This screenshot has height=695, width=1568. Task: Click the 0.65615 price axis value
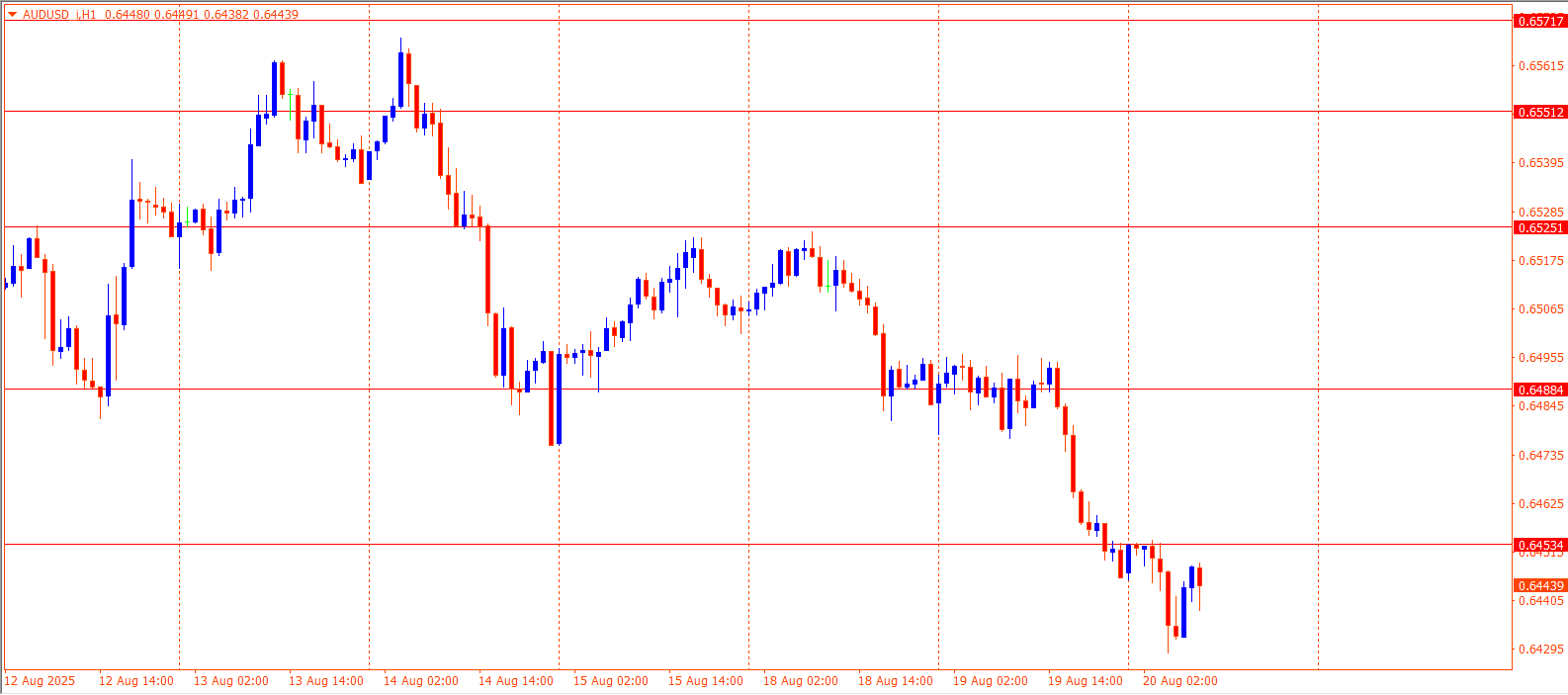tap(1541, 66)
